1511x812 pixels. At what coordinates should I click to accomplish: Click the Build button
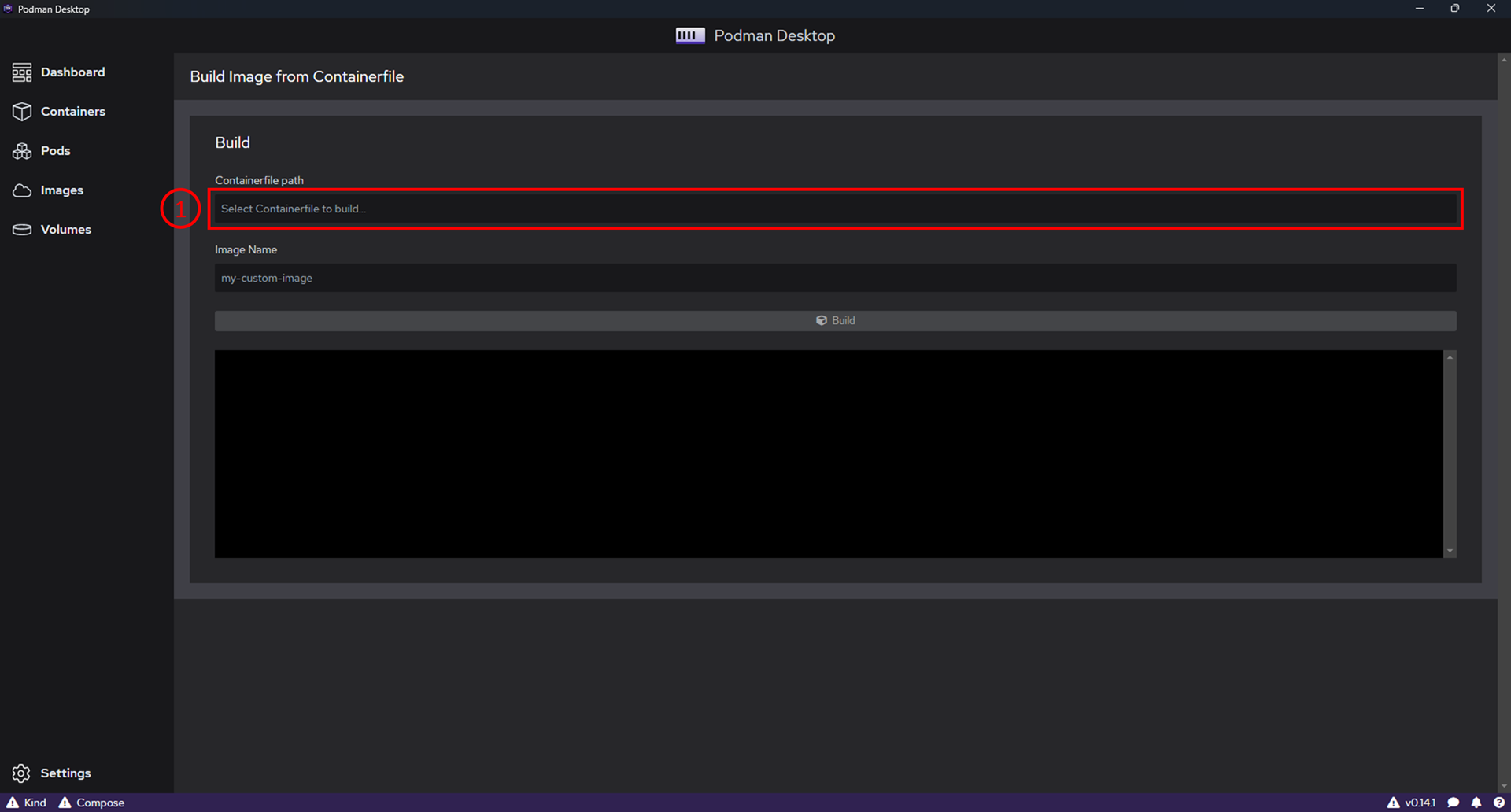[x=835, y=320]
